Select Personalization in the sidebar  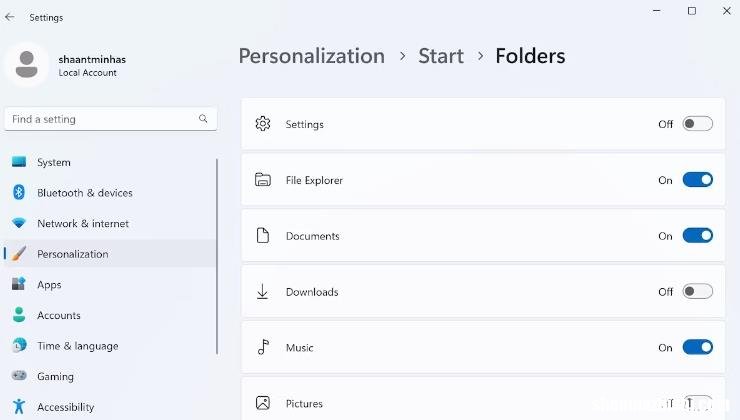coord(110,253)
